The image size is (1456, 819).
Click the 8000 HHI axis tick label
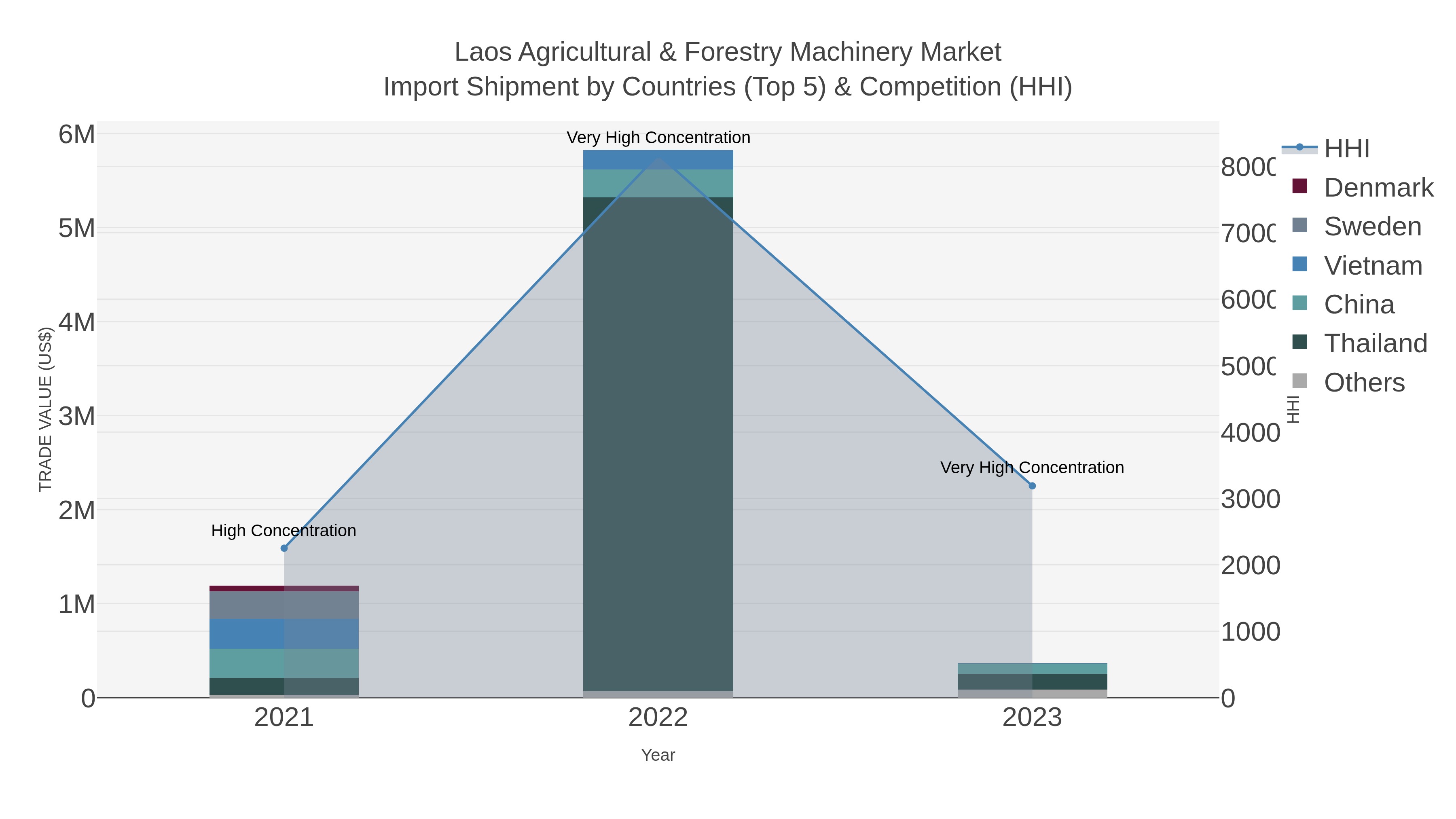click(x=1248, y=167)
